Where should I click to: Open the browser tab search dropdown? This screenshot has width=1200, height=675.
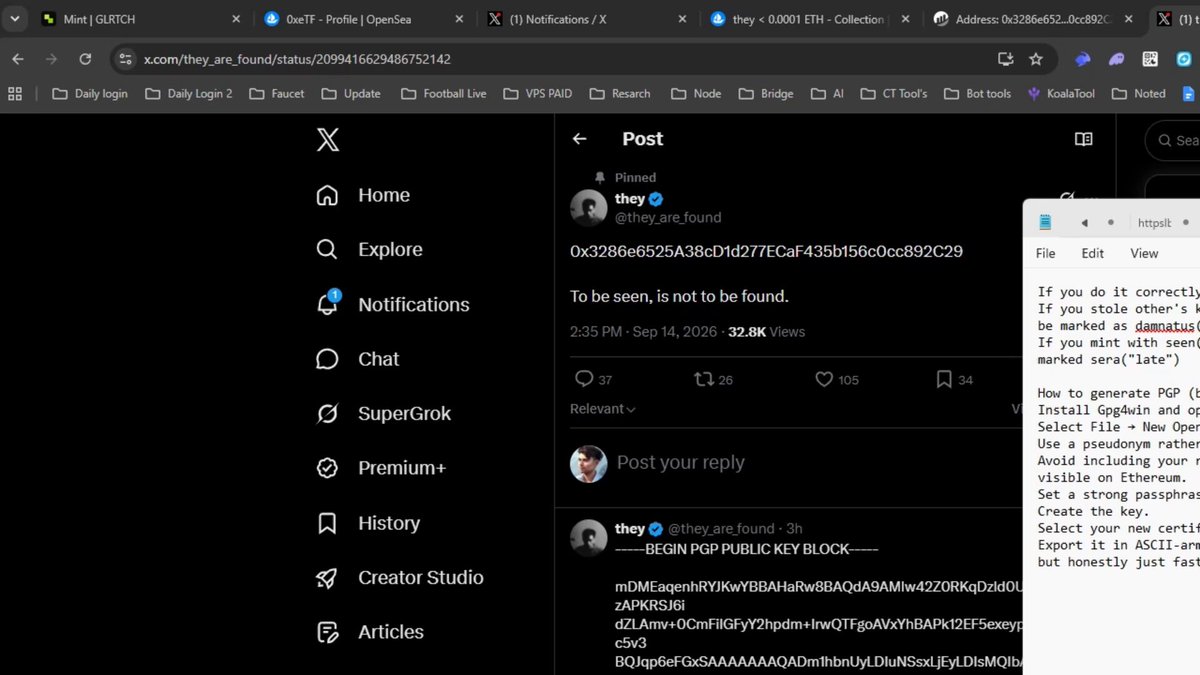pyautogui.click(x=15, y=18)
